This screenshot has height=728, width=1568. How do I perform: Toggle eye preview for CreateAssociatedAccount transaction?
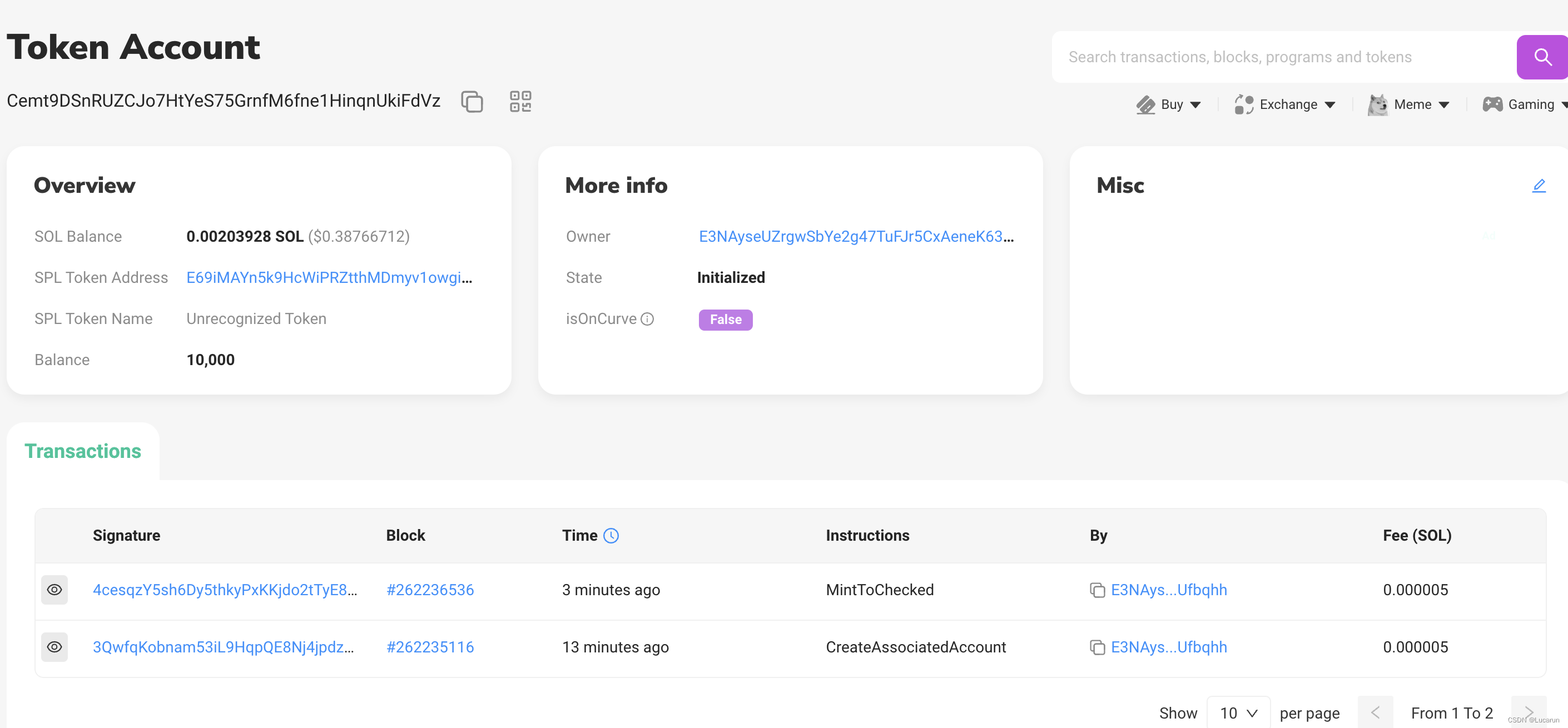(x=54, y=647)
